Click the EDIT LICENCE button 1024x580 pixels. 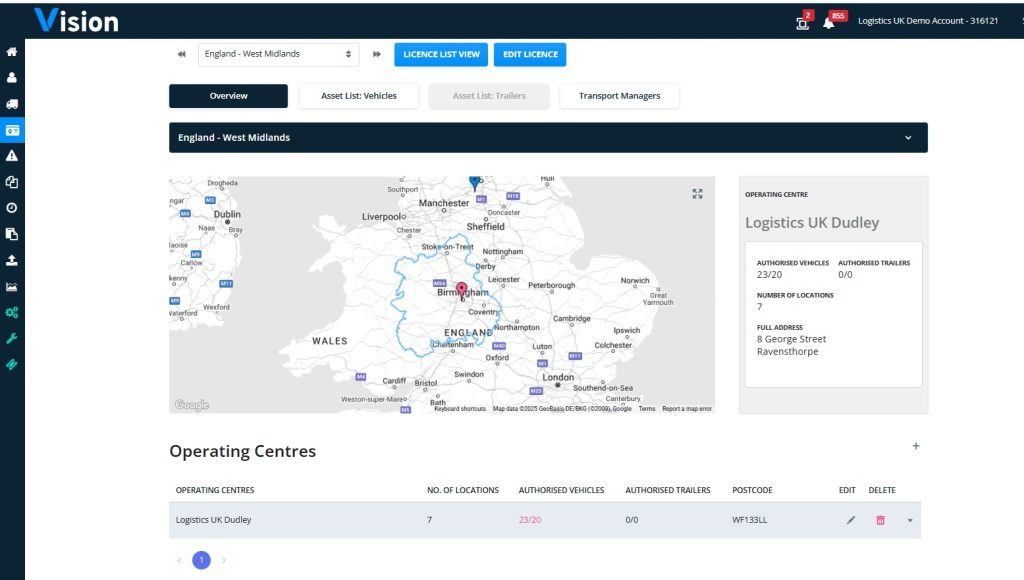(x=530, y=54)
